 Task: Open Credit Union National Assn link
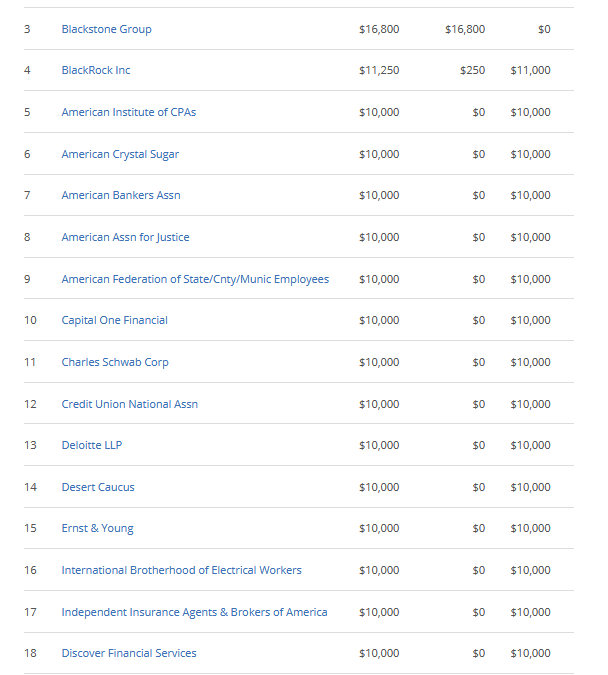(130, 404)
